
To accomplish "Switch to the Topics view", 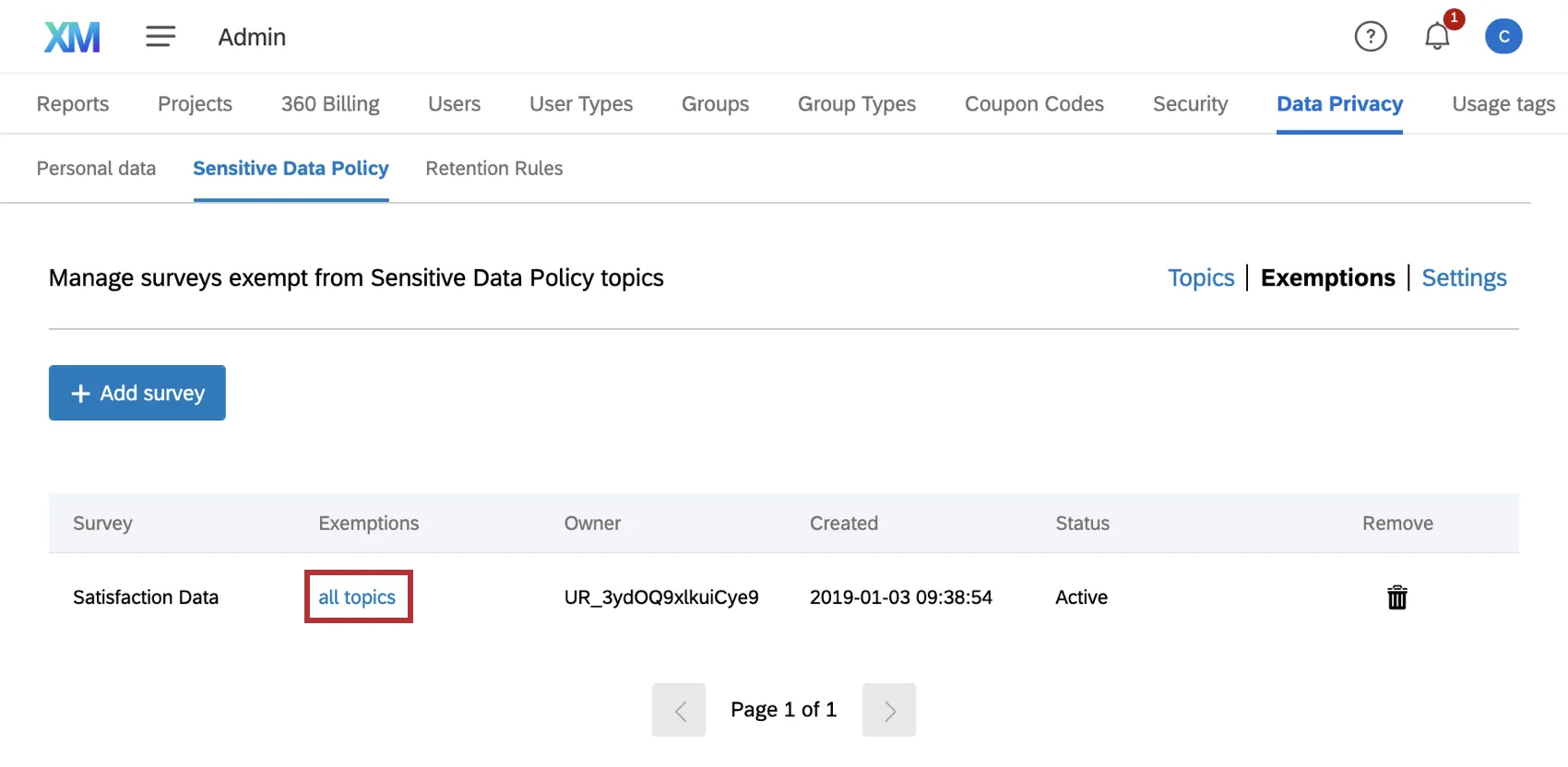I will point(1201,277).
